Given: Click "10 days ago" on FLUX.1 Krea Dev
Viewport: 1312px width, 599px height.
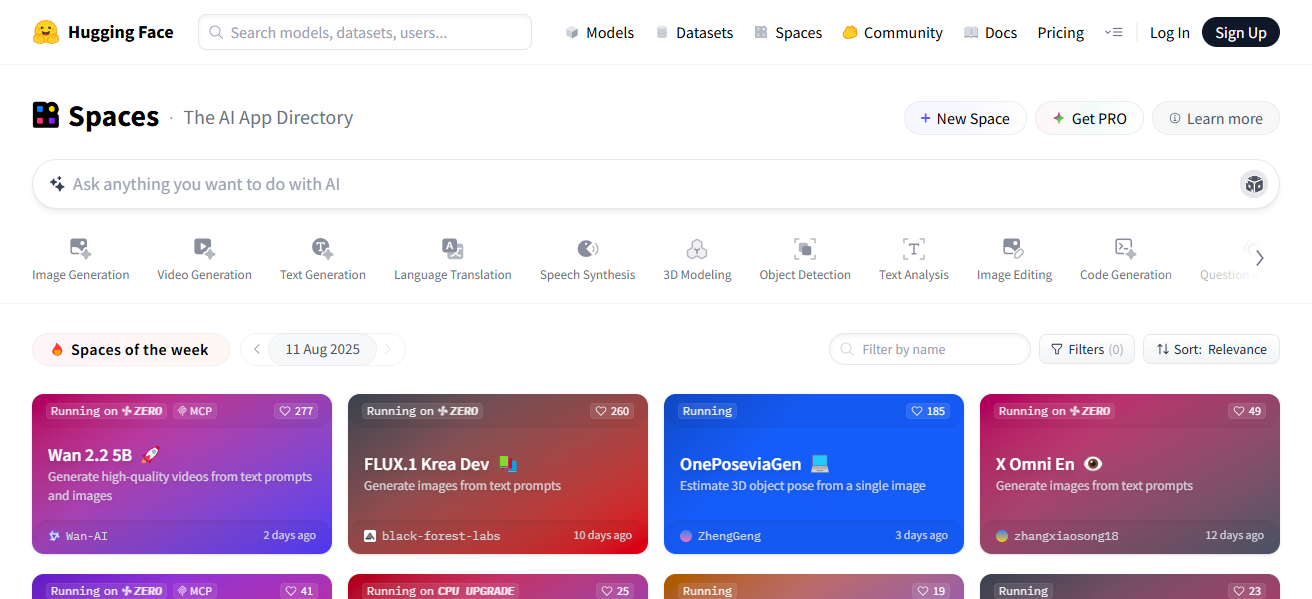Looking at the screenshot, I should point(602,536).
